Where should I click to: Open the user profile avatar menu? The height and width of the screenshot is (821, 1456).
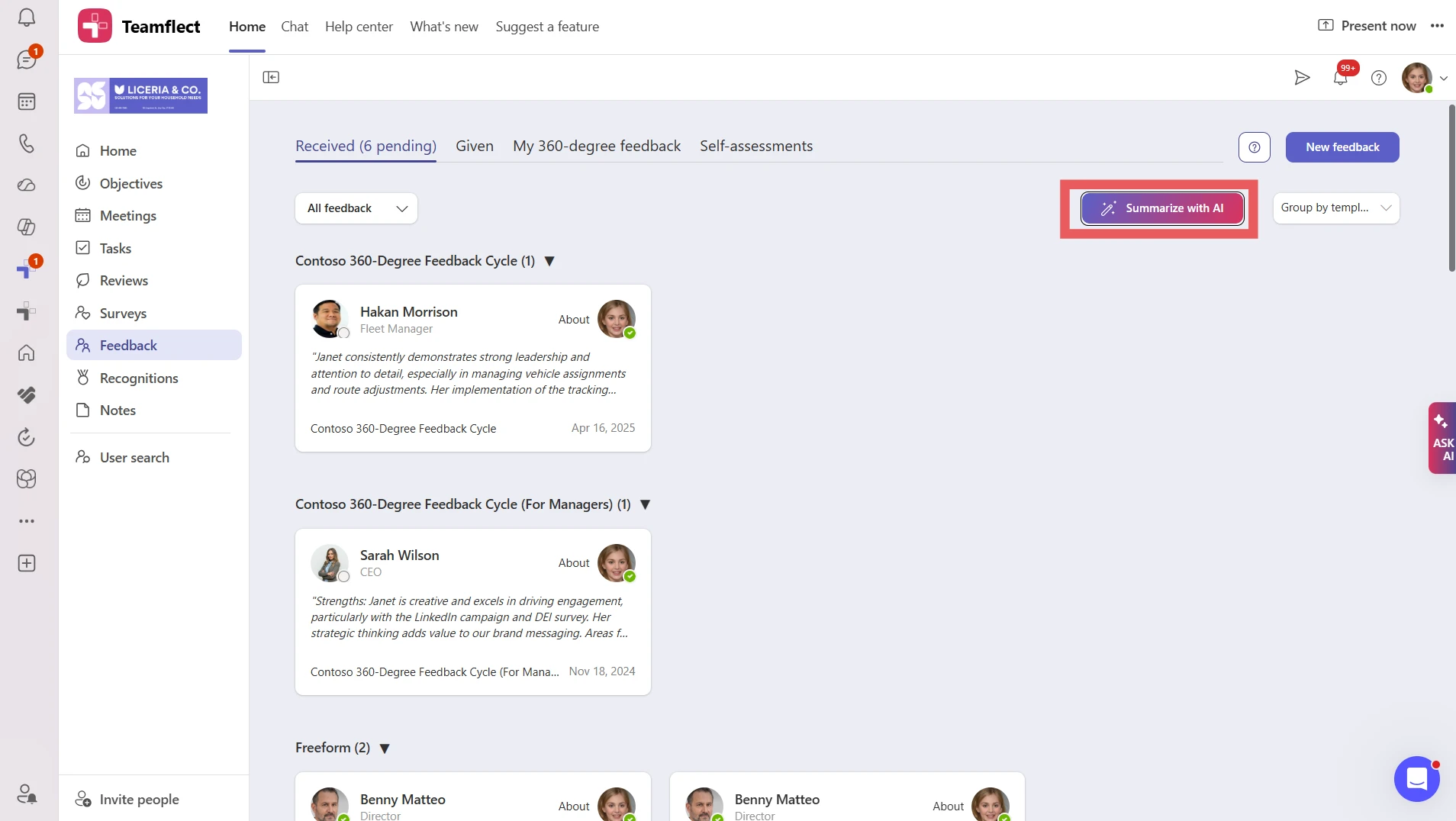[x=1417, y=77]
